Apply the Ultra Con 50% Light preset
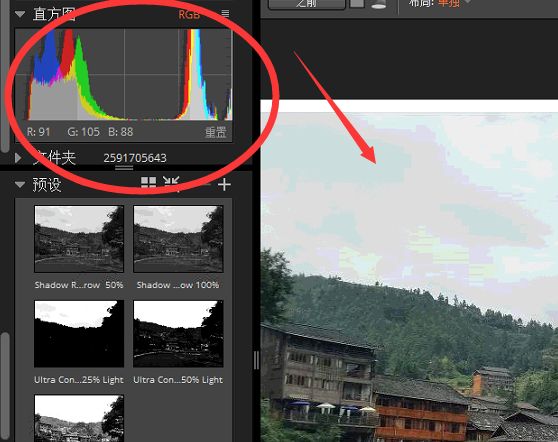558x442 pixels. tap(178, 333)
